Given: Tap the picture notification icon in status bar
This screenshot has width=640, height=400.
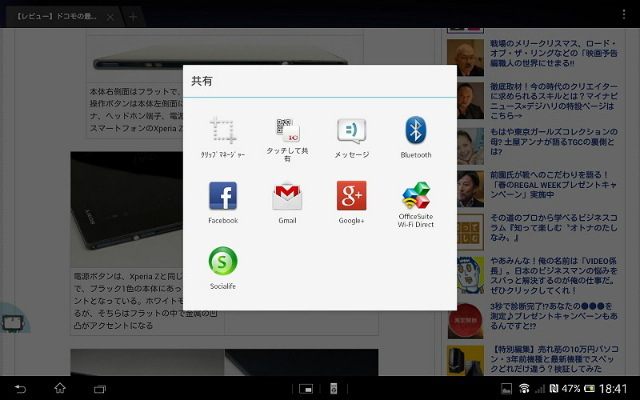Looking at the screenshot, I should [x=506, y=389].
